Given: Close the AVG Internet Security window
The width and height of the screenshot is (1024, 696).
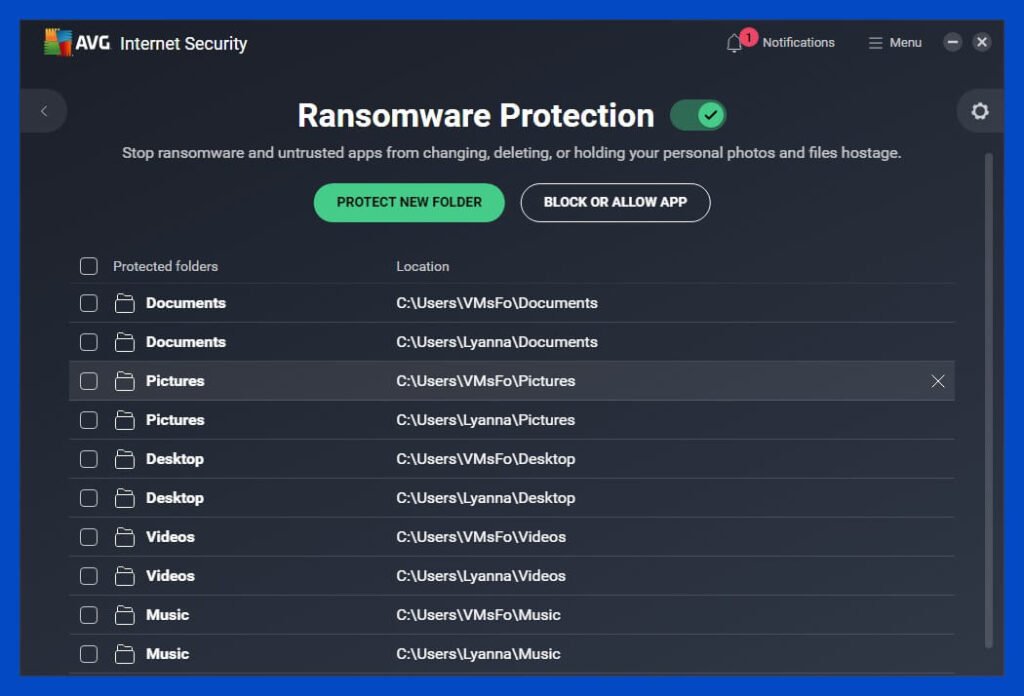Looking at the screenshot, I should click(x=982, y=42).
